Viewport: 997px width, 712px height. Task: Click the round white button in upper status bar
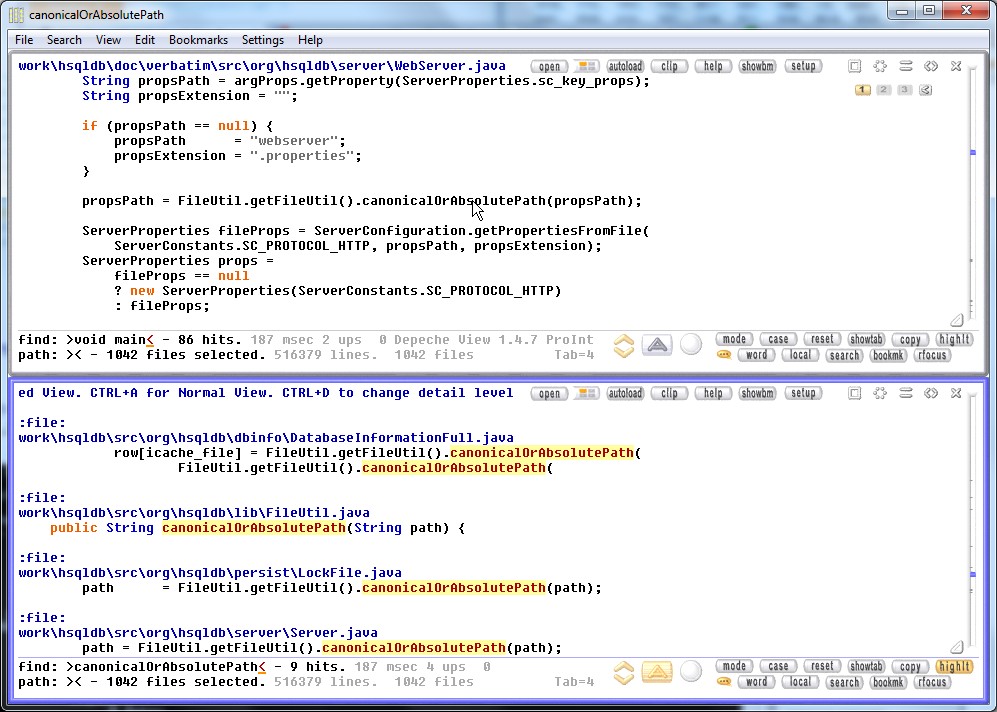[x=690, y=346]
